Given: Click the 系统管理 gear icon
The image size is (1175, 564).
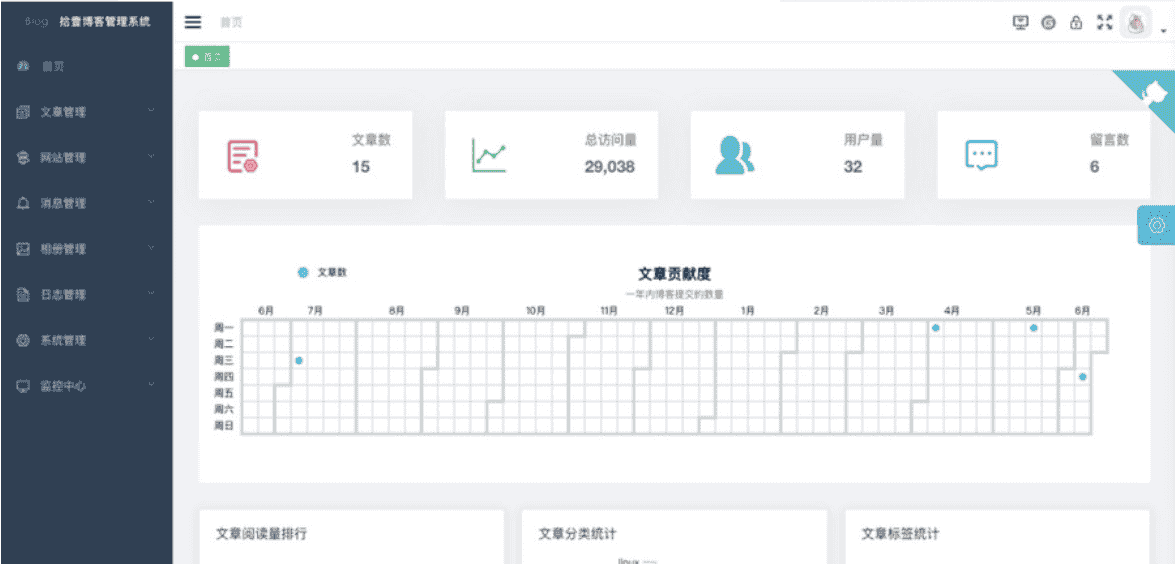Looking at the screenshot, I should (23, 340).
